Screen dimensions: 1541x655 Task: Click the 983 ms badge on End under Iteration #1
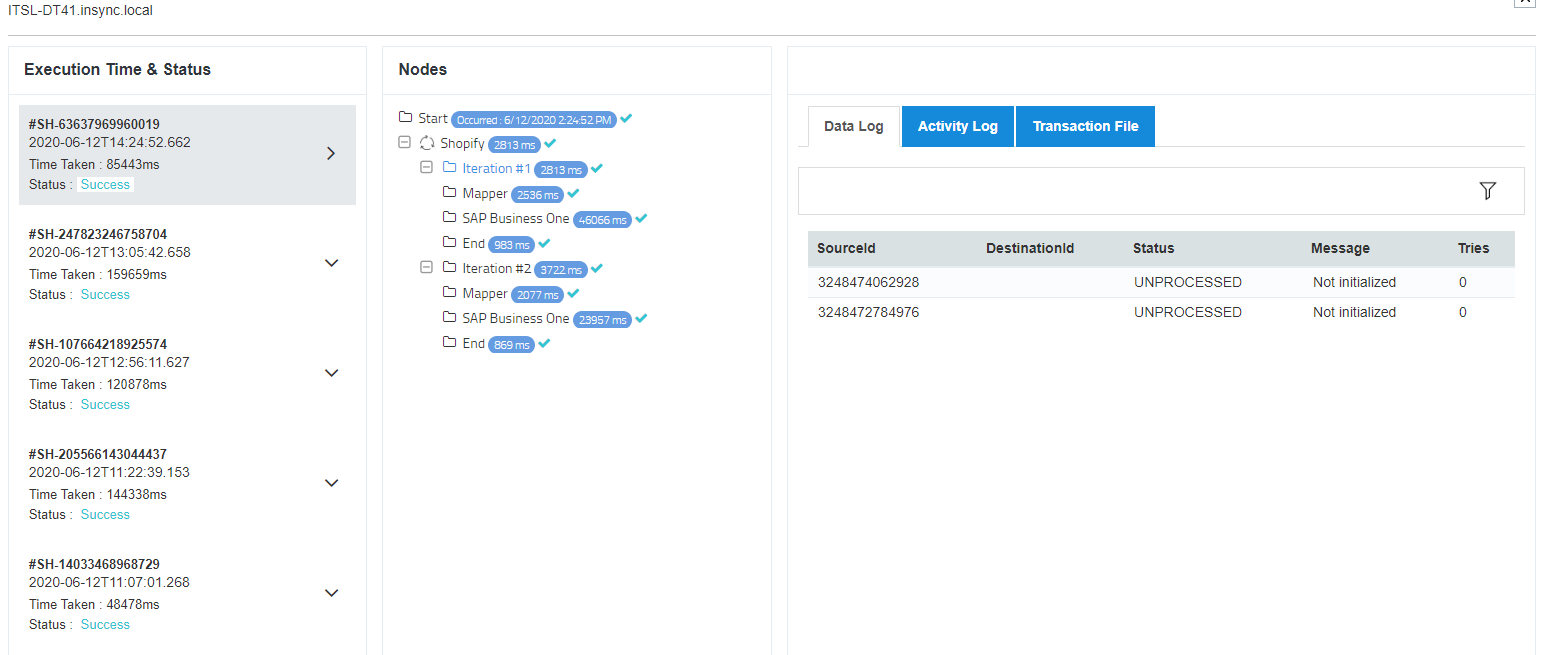511,243
